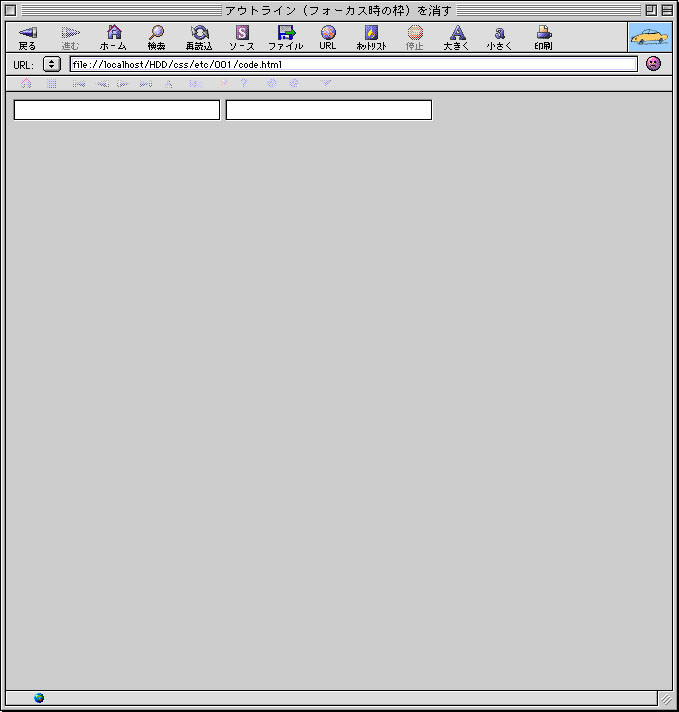Click the 停止 stop button
The image size is (679, 712).
pyautogui.click(x=415, y=38)
